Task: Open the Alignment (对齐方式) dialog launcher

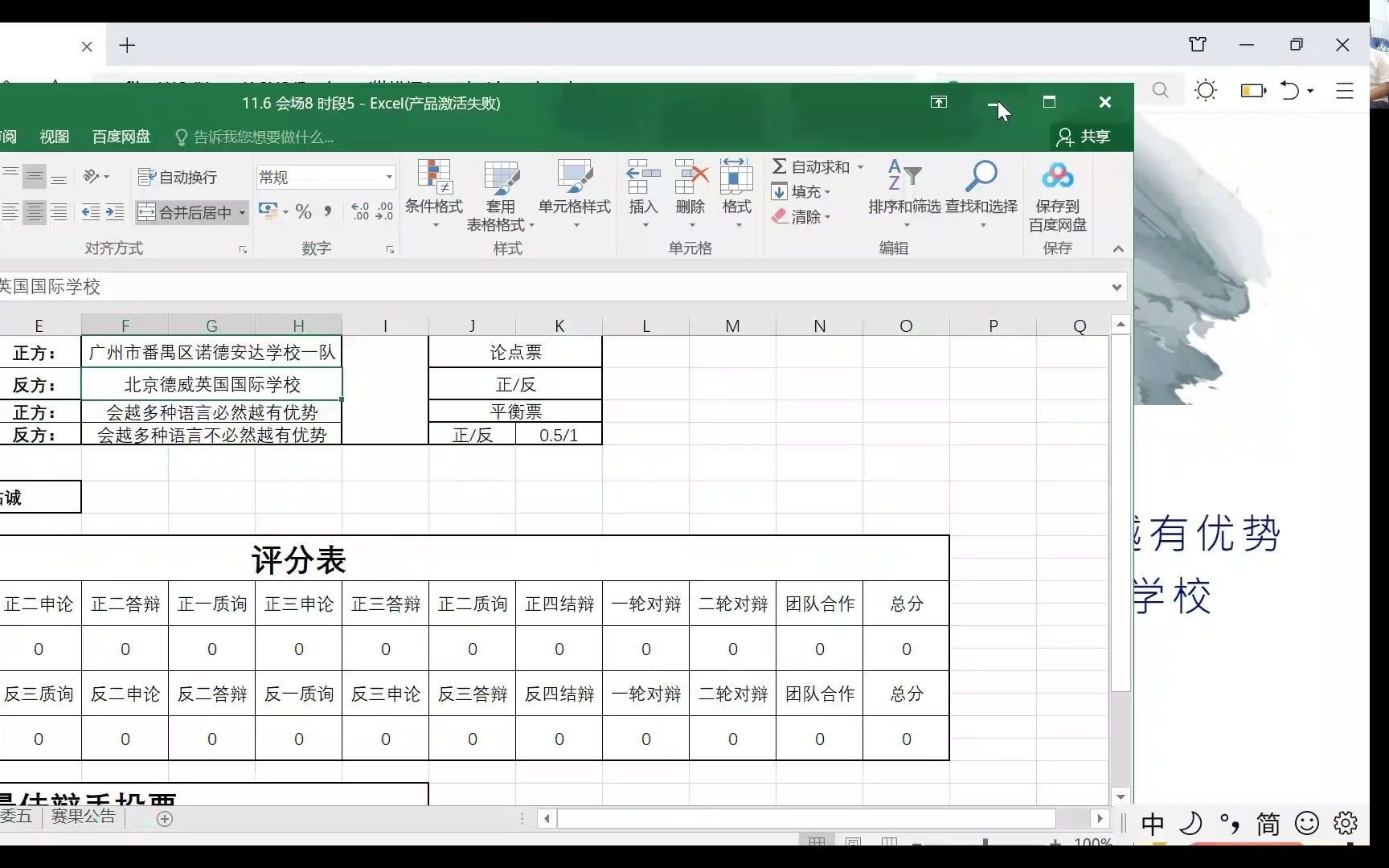Action: point(243,250)
